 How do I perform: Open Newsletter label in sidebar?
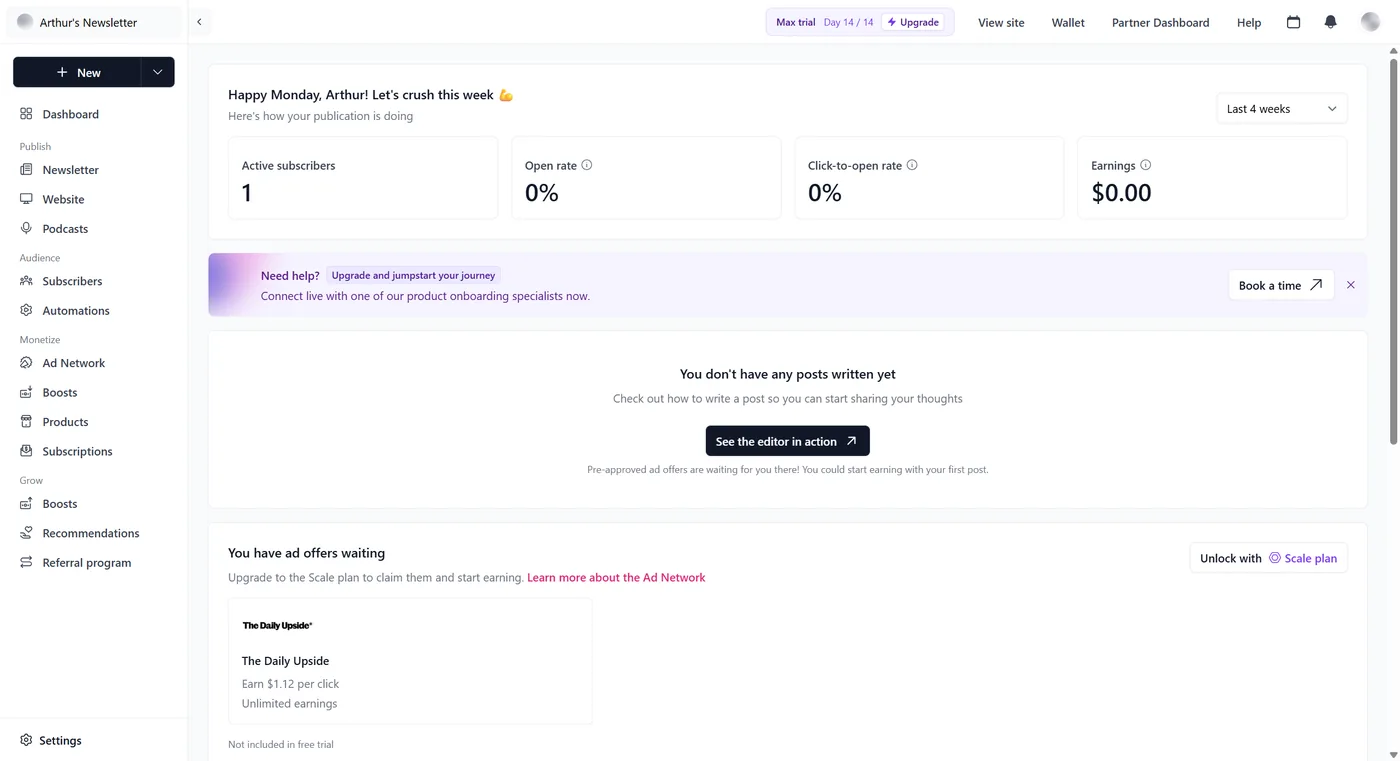(x=70, y=170)
